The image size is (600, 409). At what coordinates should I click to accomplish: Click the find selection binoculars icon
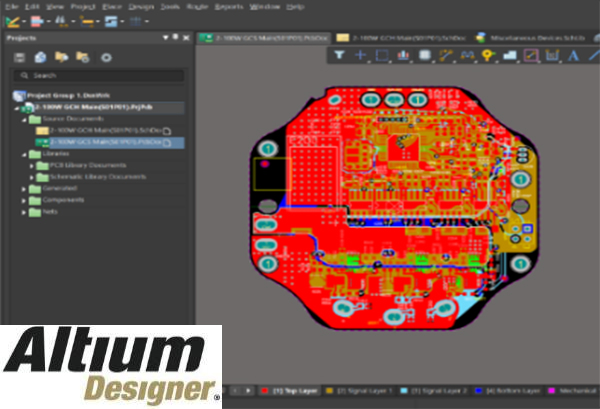(61, 21)
